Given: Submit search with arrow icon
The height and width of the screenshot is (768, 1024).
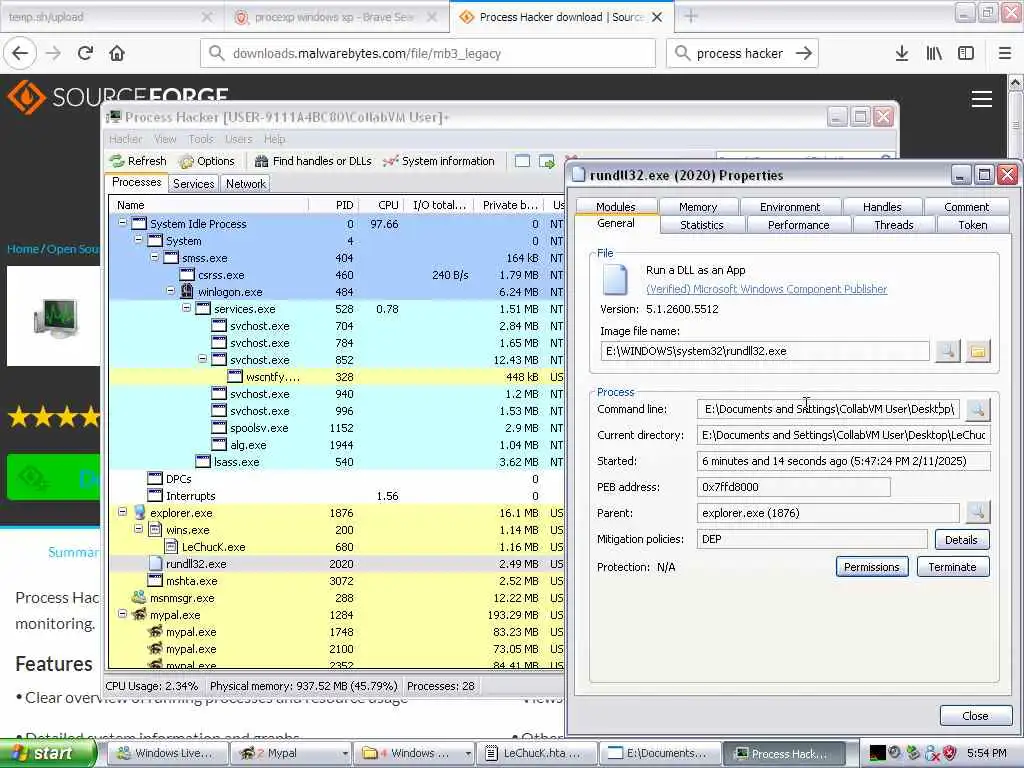Looking at the screenshot, I should pyautogui.click(x=804, y=53).
